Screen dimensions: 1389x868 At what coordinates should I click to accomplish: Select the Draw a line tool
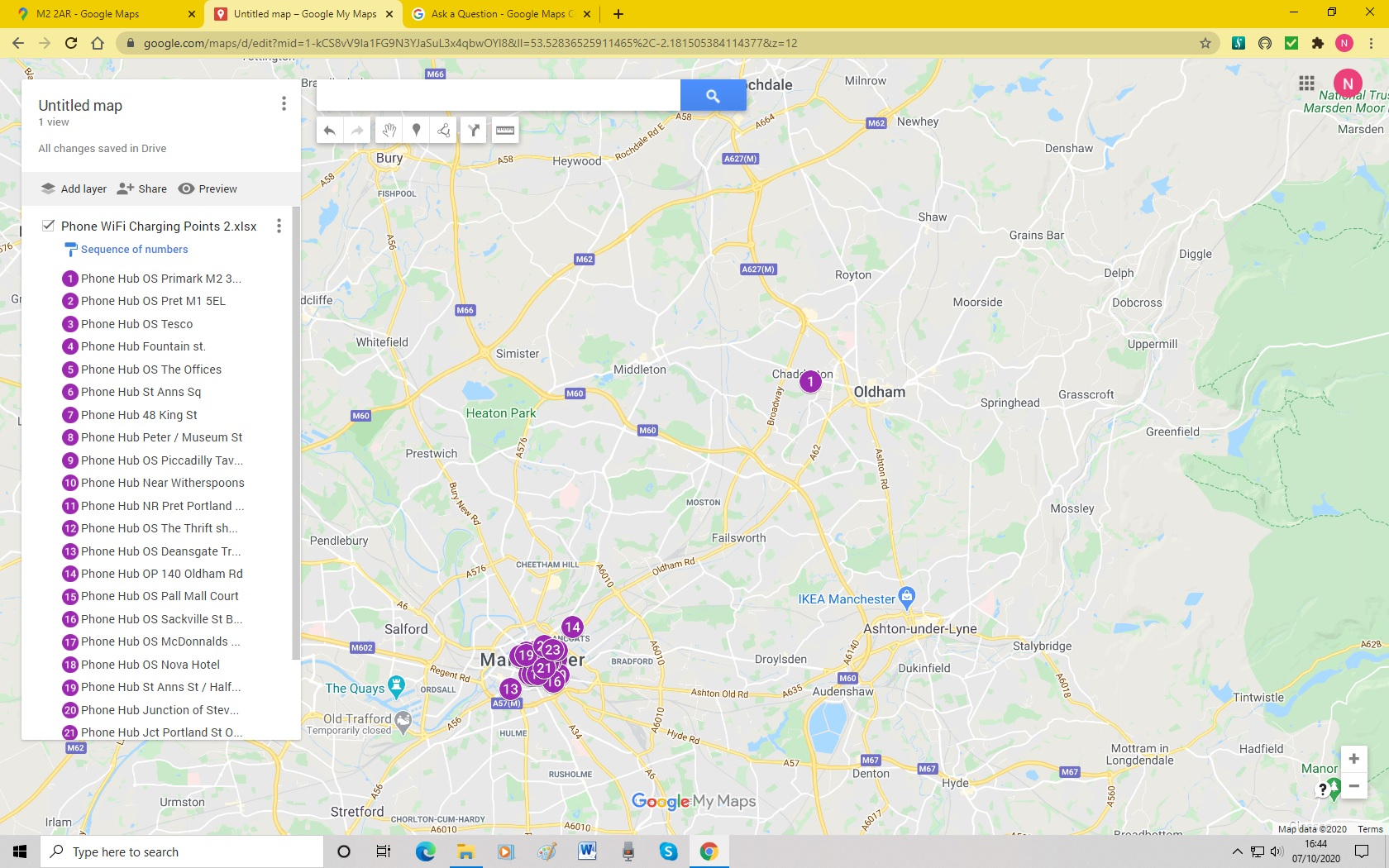point(444,130)
